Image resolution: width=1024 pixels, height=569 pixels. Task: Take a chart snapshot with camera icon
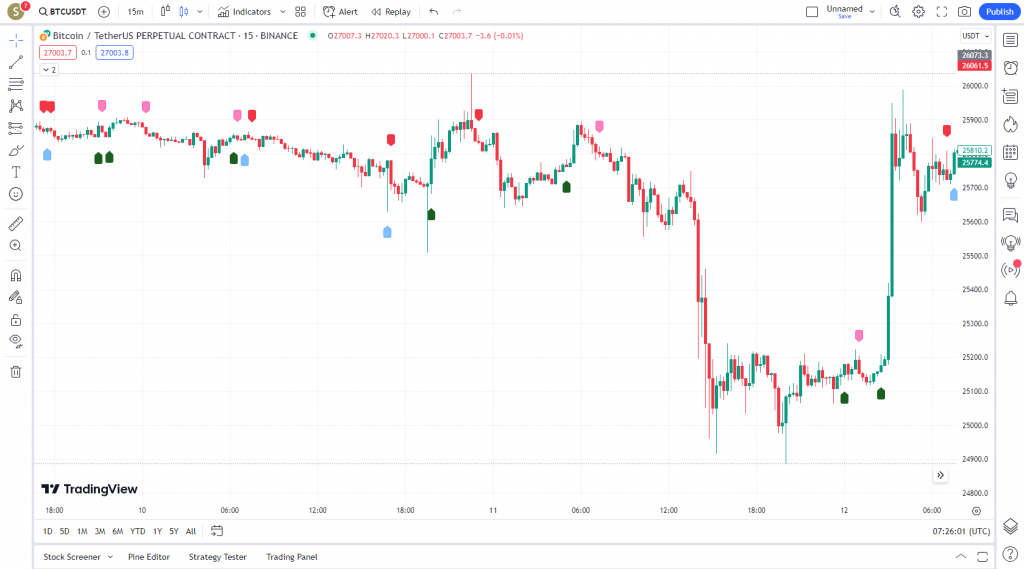click(x=964, y=12)
